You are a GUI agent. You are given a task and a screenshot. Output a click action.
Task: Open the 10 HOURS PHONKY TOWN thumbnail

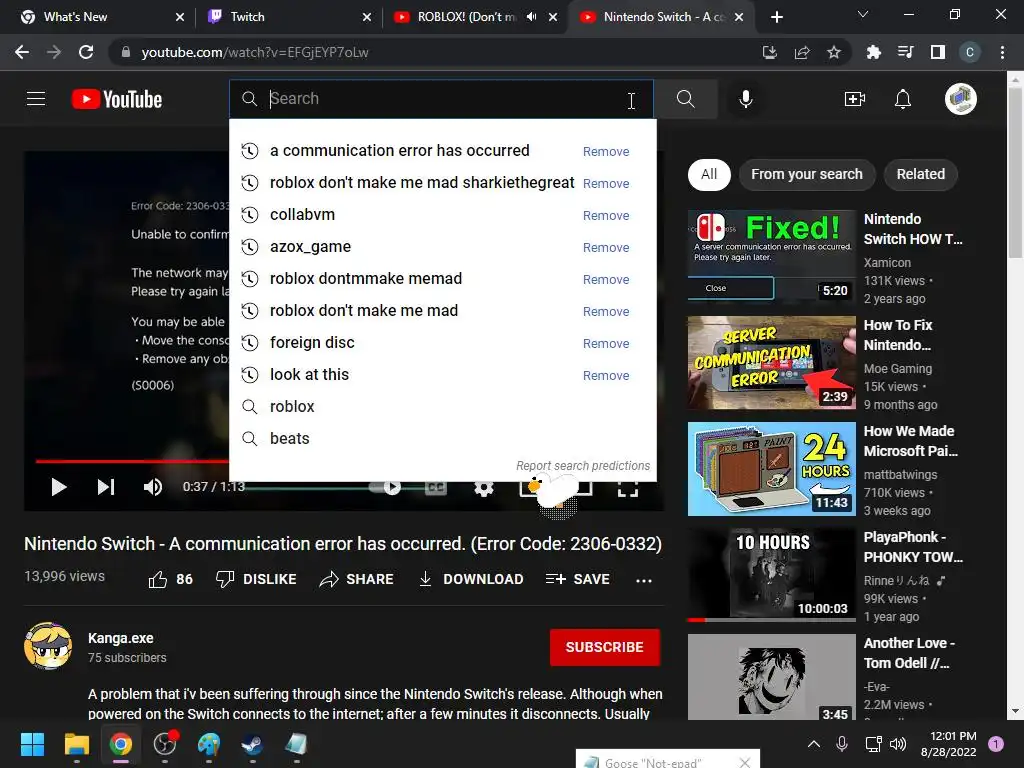[772, 575]
